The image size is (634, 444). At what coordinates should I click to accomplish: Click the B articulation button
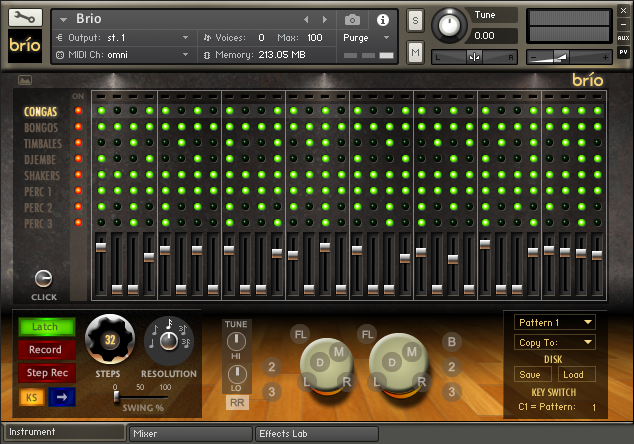[452, 342]
